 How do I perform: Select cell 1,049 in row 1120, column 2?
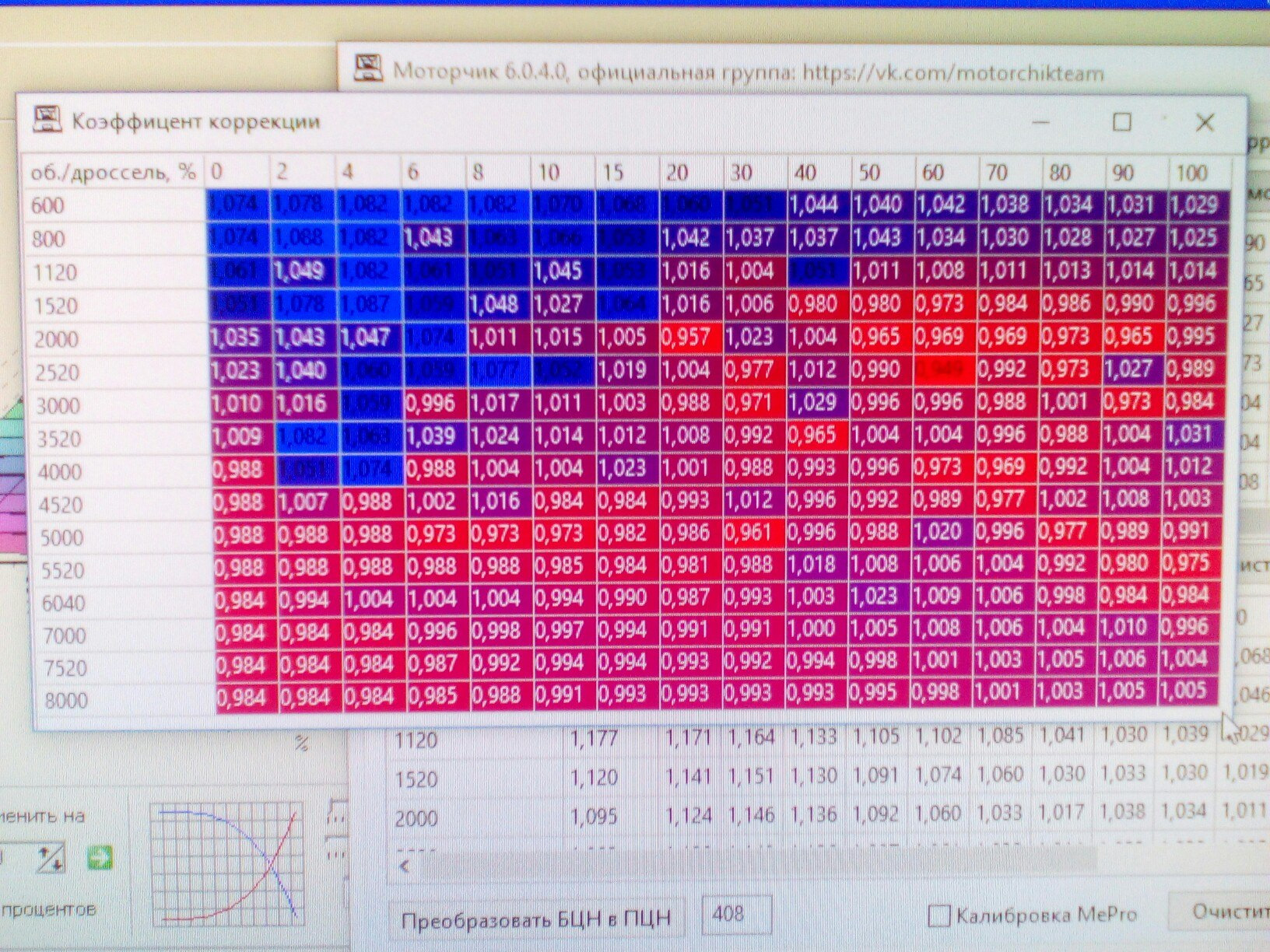click(x=305, y=271)
